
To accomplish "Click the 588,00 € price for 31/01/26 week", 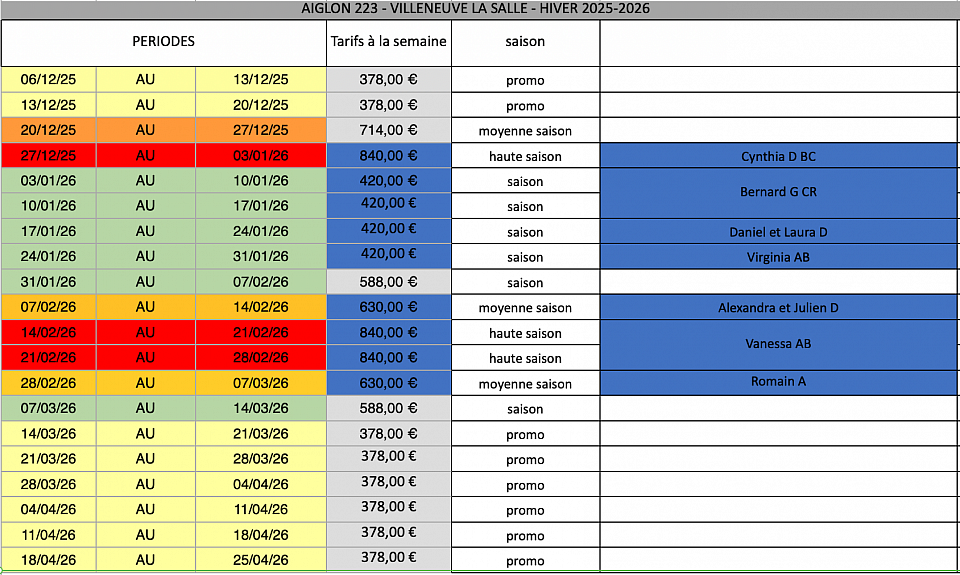I will tap(388, 282).
